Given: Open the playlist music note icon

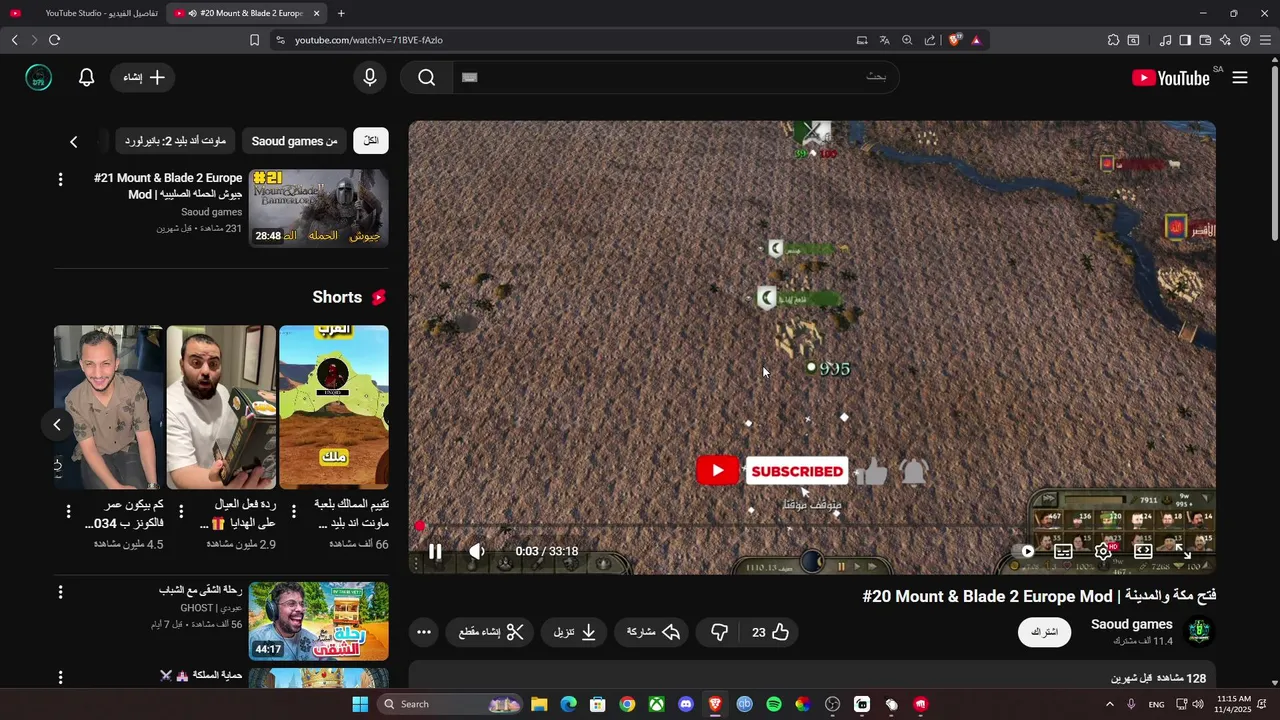Looking at the screenshot, I should pyautogui.click(x=1165, y=40).
